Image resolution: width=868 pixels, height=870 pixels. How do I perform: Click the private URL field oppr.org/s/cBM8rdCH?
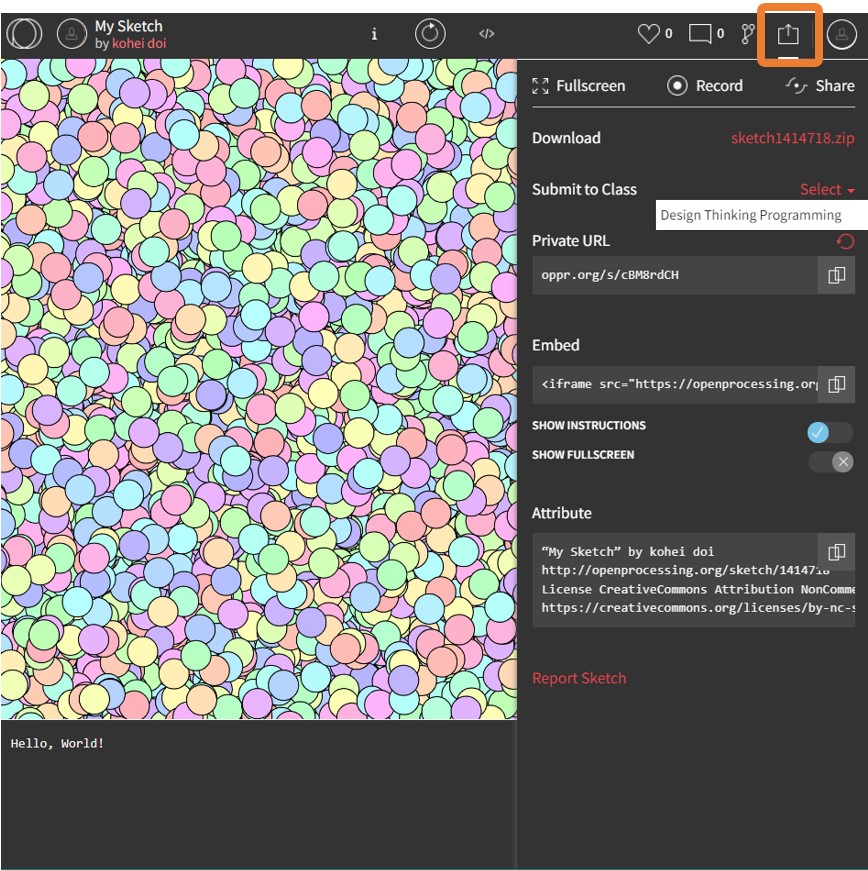tap(675, 275)
